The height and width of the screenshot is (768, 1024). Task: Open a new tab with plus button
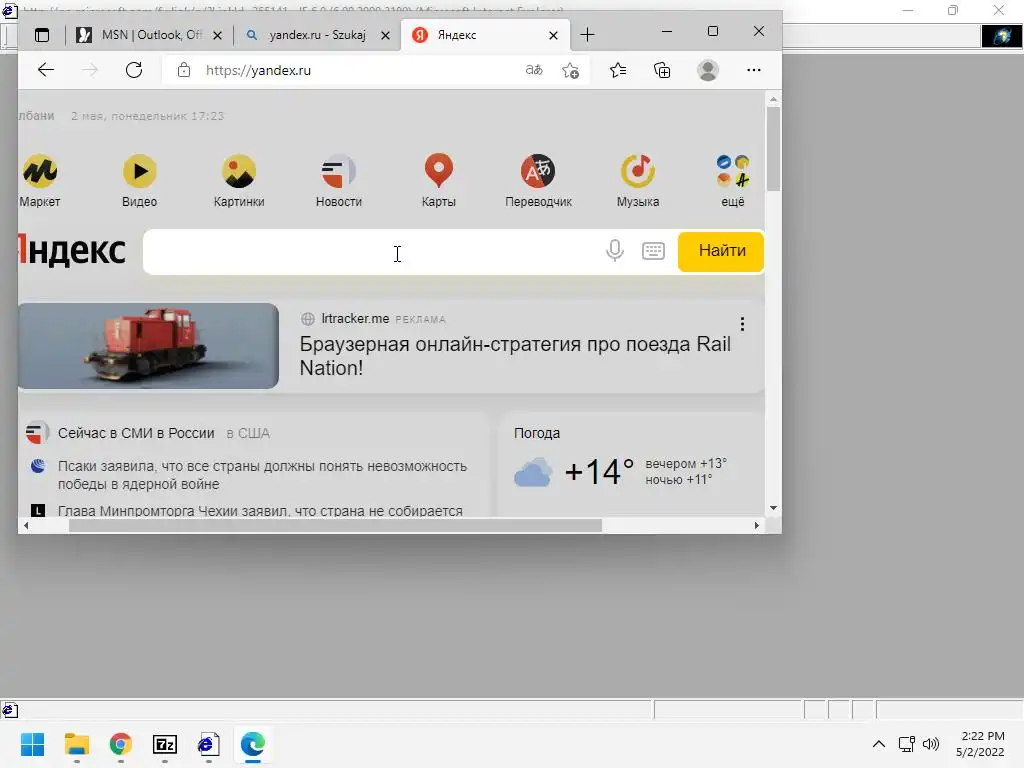pos(587,35)
